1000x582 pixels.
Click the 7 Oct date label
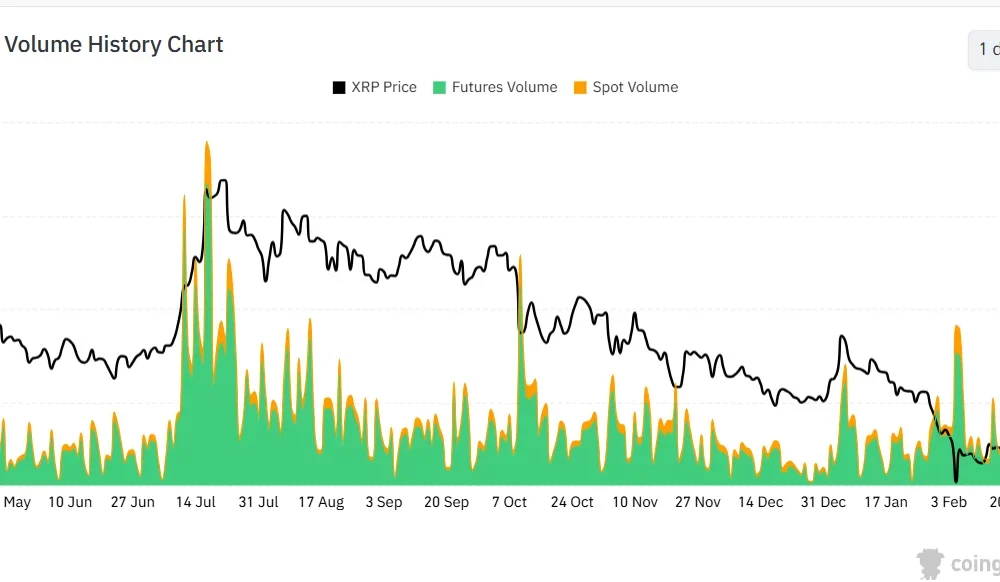[x=509, y=502]
